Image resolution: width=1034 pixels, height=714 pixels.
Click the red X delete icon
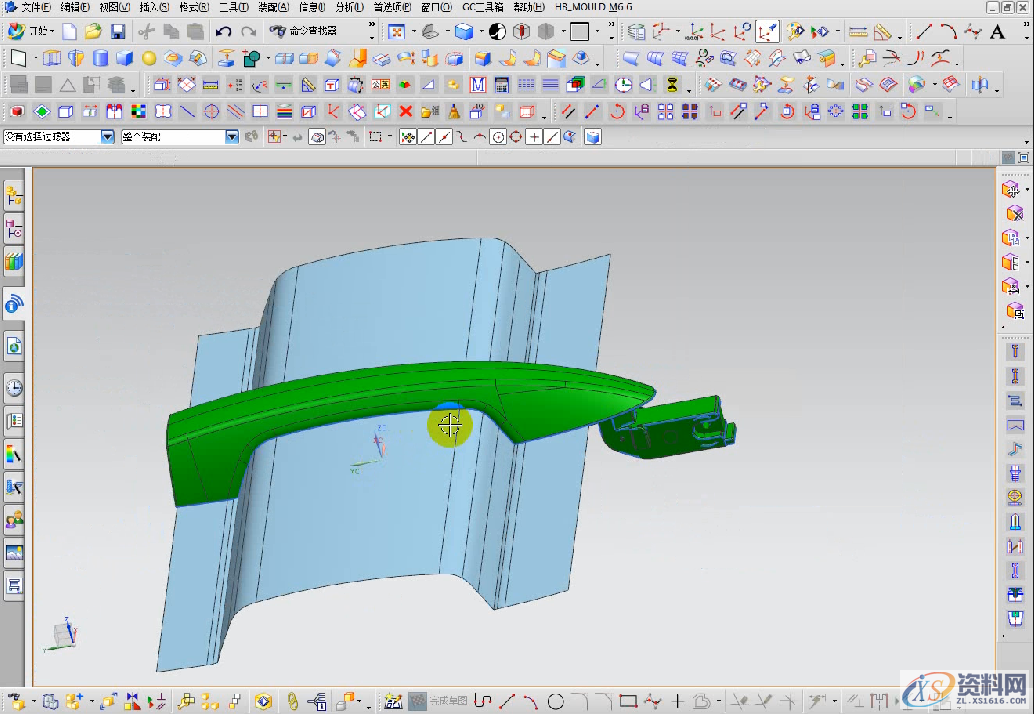pos(406,111)
